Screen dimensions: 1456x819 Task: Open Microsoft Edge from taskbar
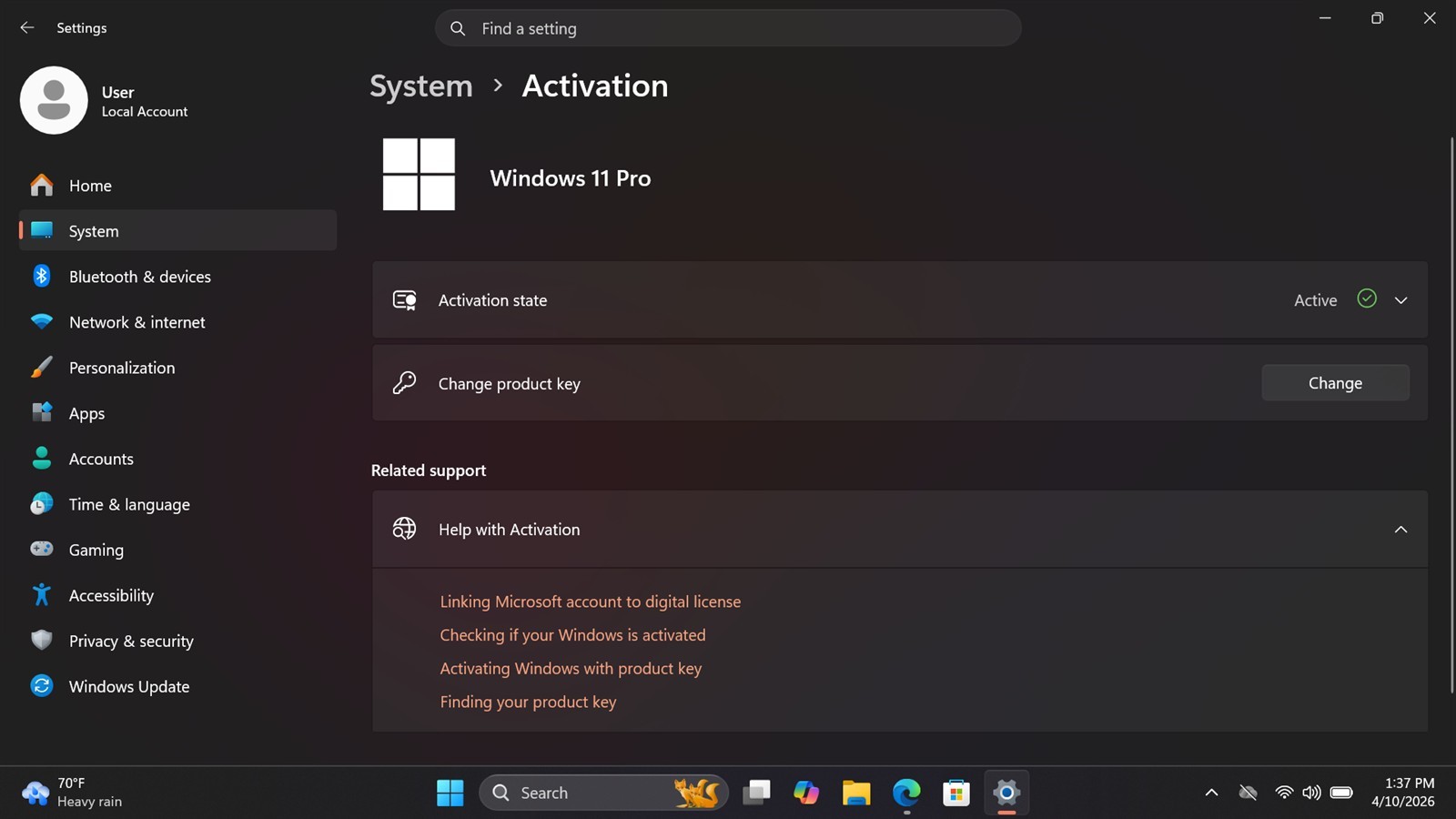(906, 793)
